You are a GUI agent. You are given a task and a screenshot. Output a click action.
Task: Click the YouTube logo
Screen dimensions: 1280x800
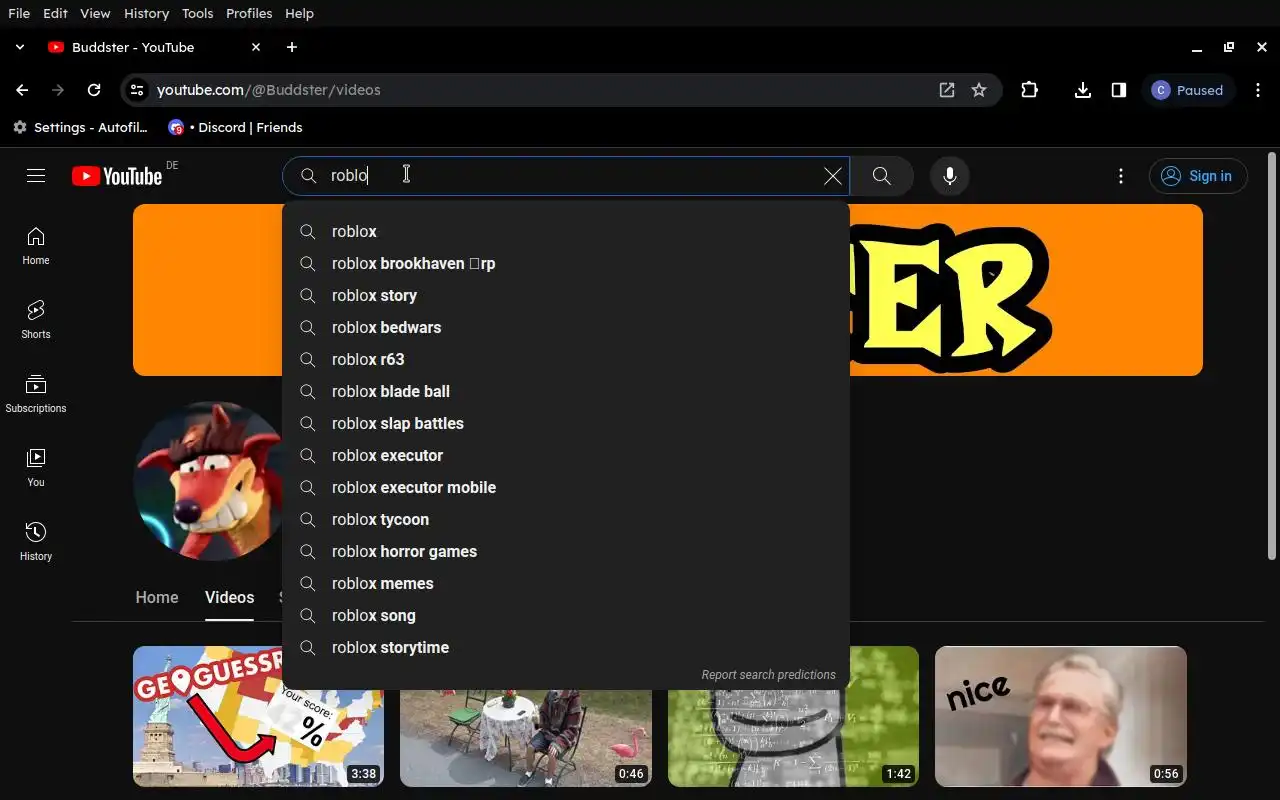point(117,176)
